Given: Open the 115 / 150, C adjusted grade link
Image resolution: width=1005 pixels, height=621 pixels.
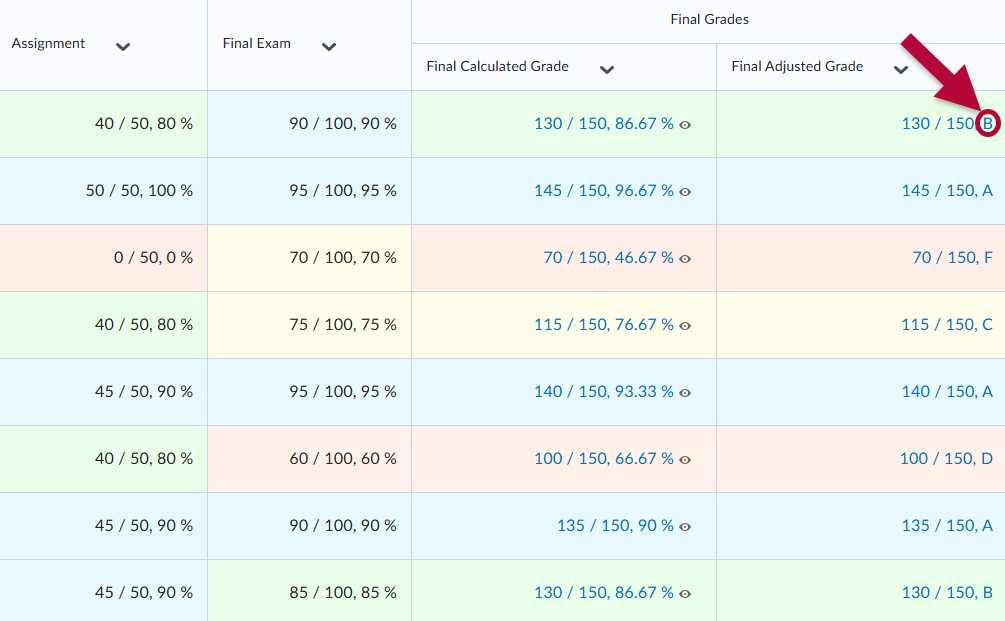Looking at the screenshot, I should 947,324.
